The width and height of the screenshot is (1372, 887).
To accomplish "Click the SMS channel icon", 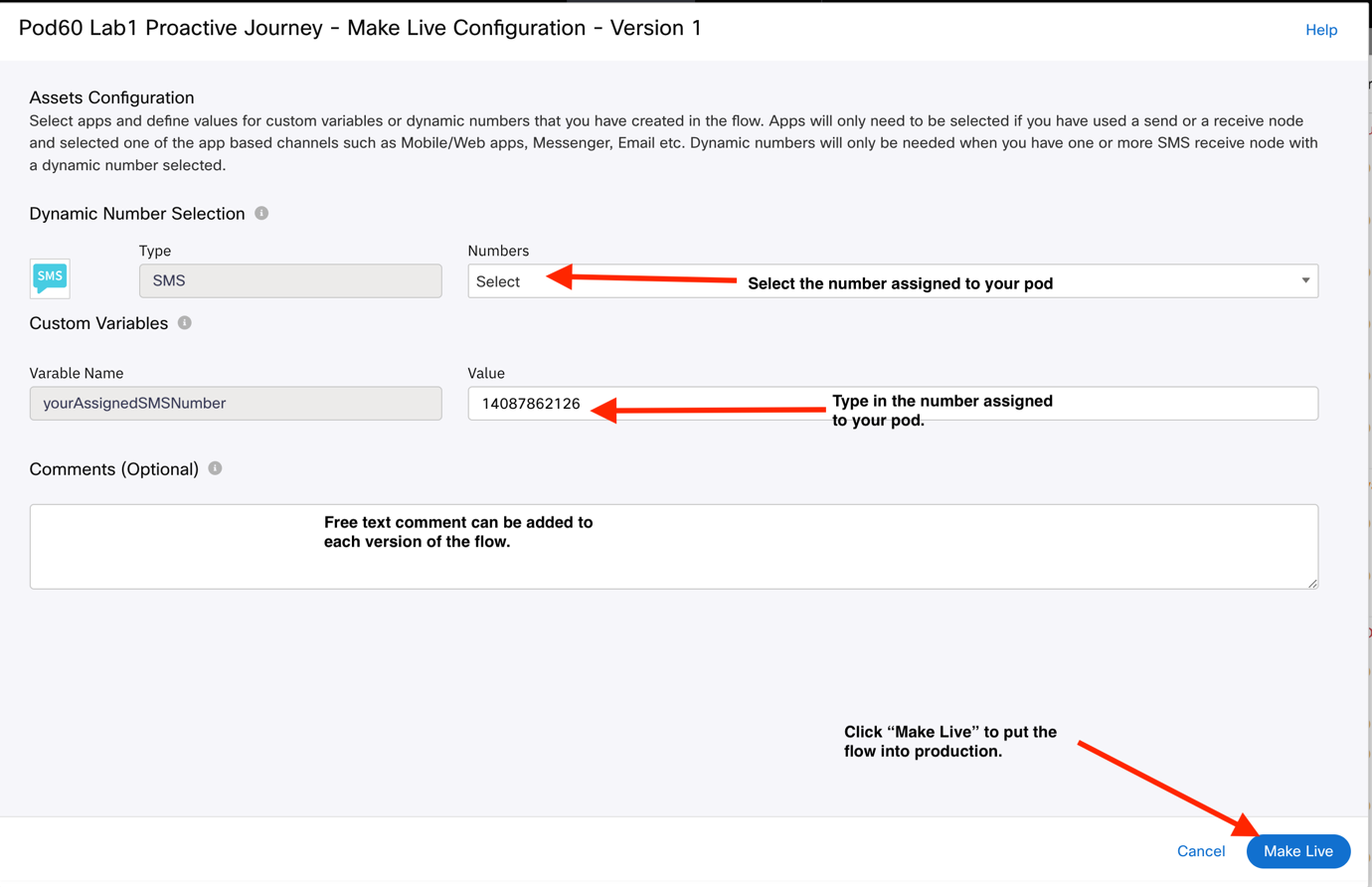I will tap(50, 278).
